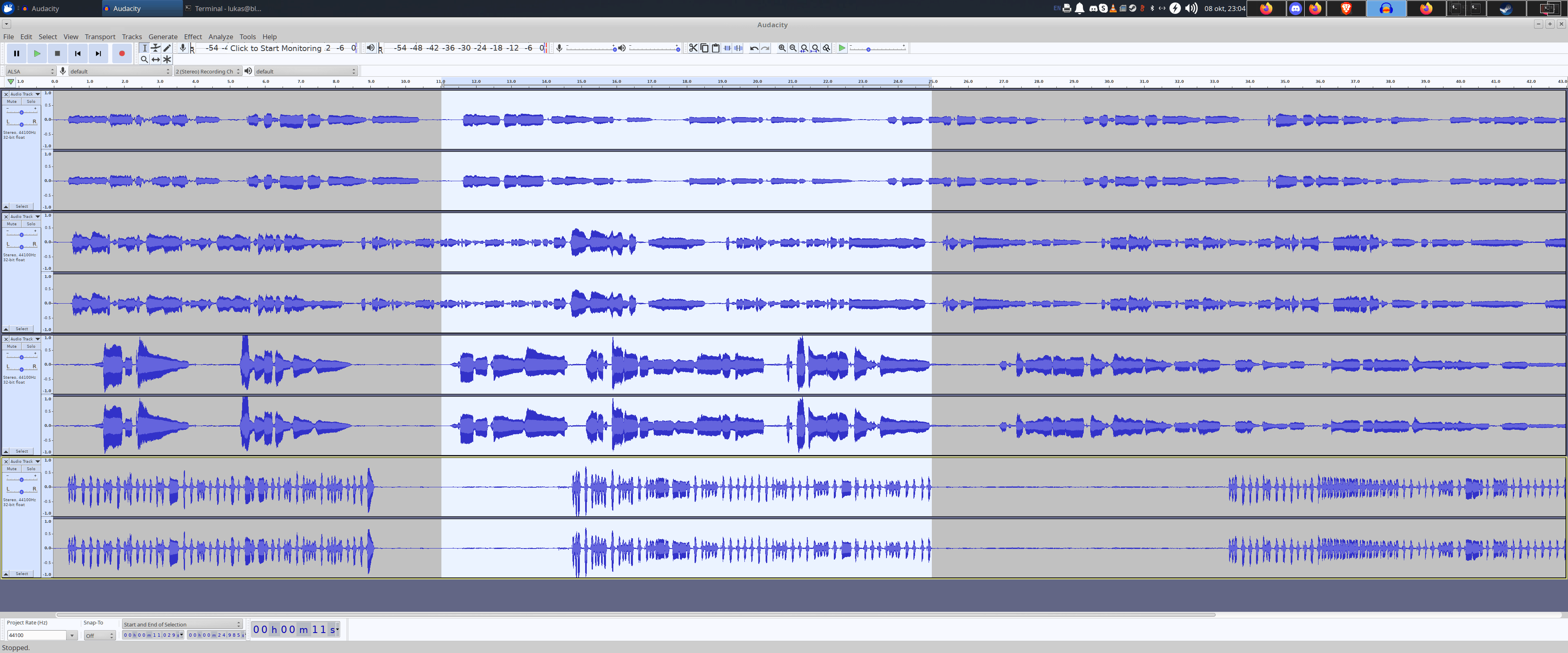Click the "Click to Start Monitoring" meter

pyautogui.click(x=275, y=48)
